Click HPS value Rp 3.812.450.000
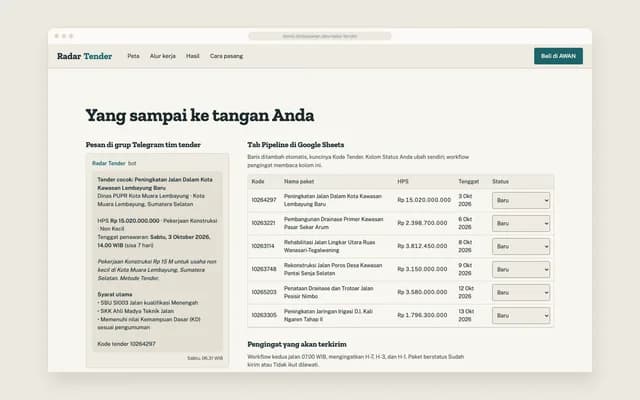The width and height of the screenshot is (640, 400). 422,246
